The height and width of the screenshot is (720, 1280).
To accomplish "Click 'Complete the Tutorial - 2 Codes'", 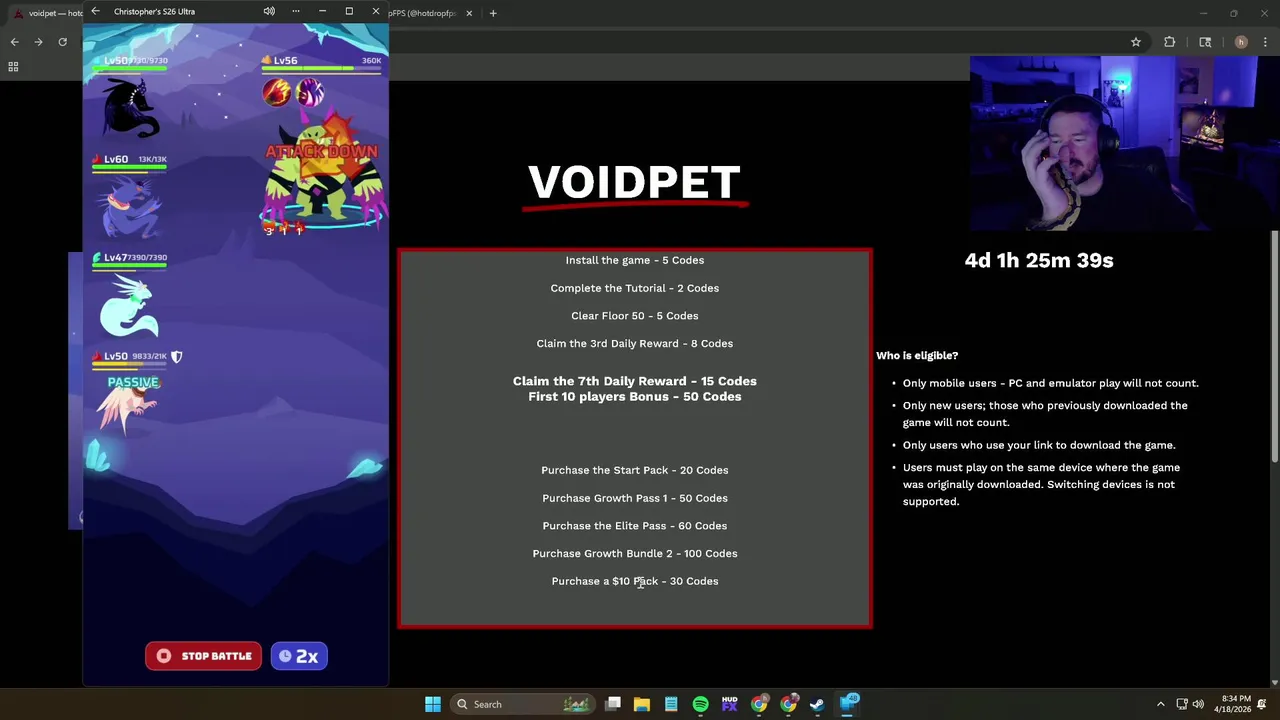I will [x=635, y=288].
